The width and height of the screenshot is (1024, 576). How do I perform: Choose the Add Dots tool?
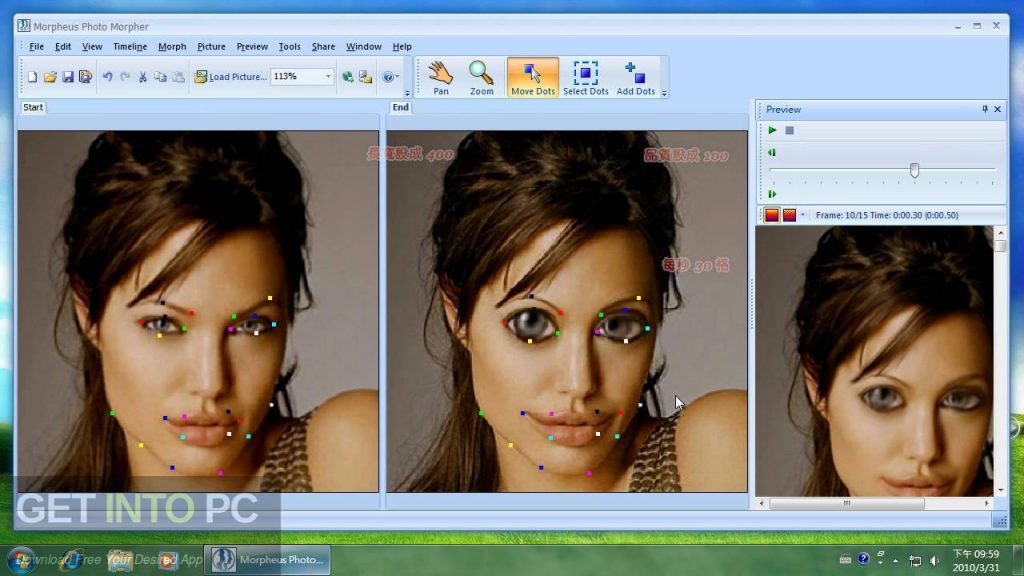pos(635,78)
